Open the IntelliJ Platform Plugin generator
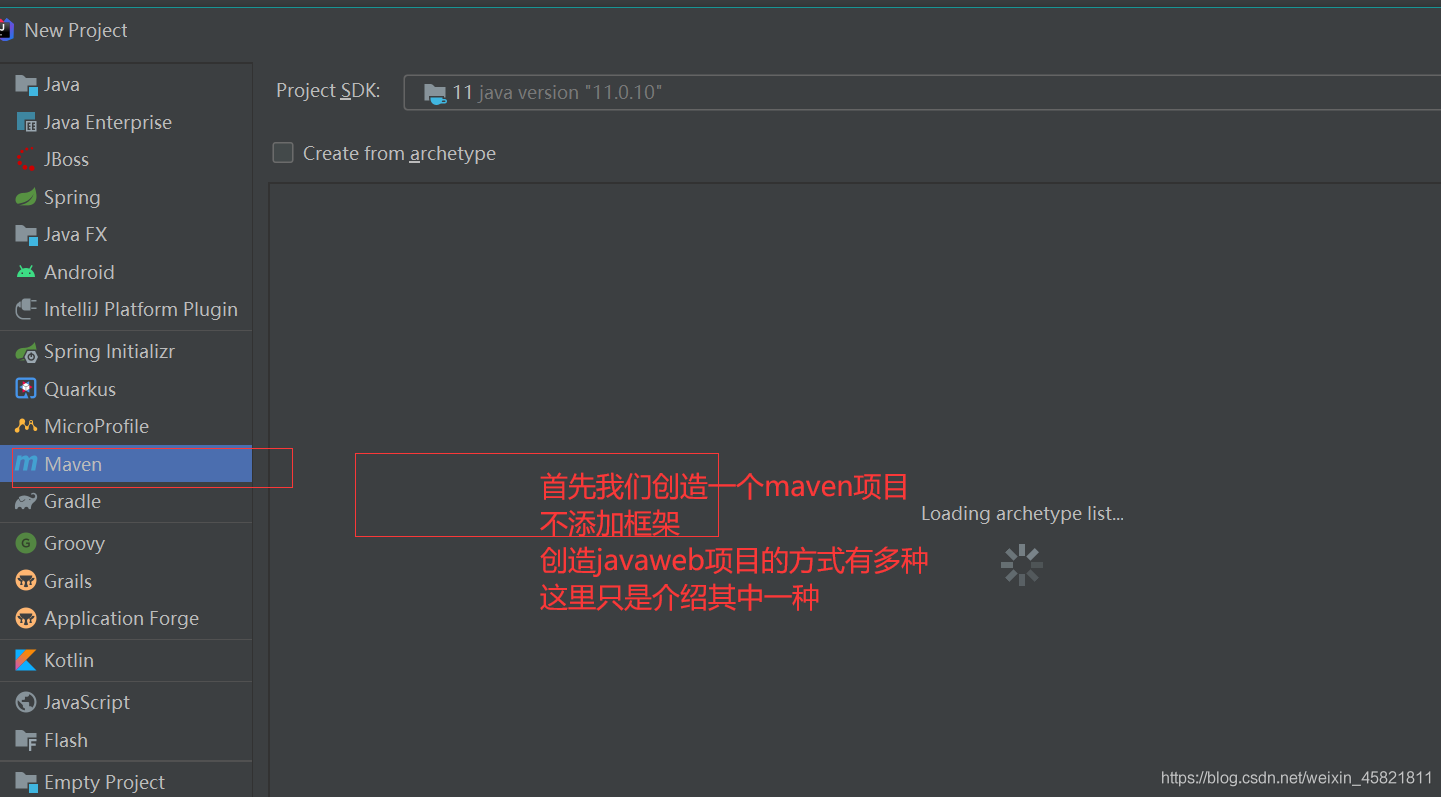 [140, 309]
